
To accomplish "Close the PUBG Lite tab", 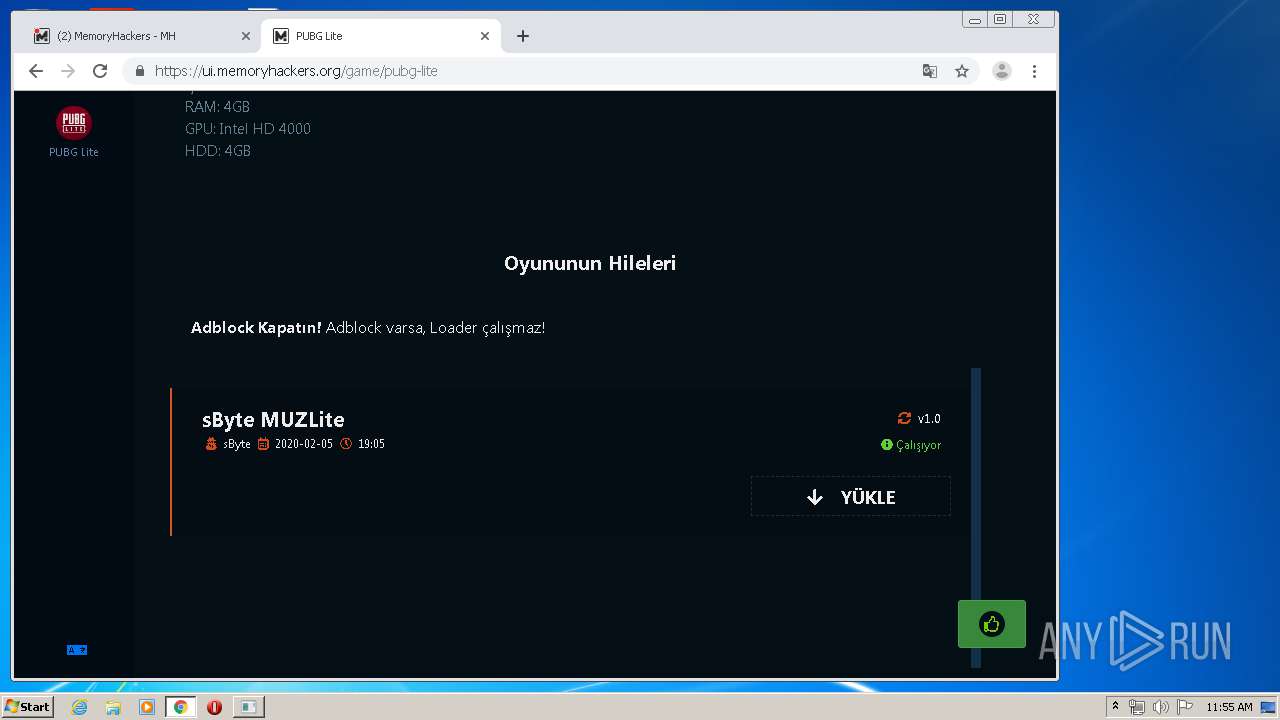I will (485, 36).
